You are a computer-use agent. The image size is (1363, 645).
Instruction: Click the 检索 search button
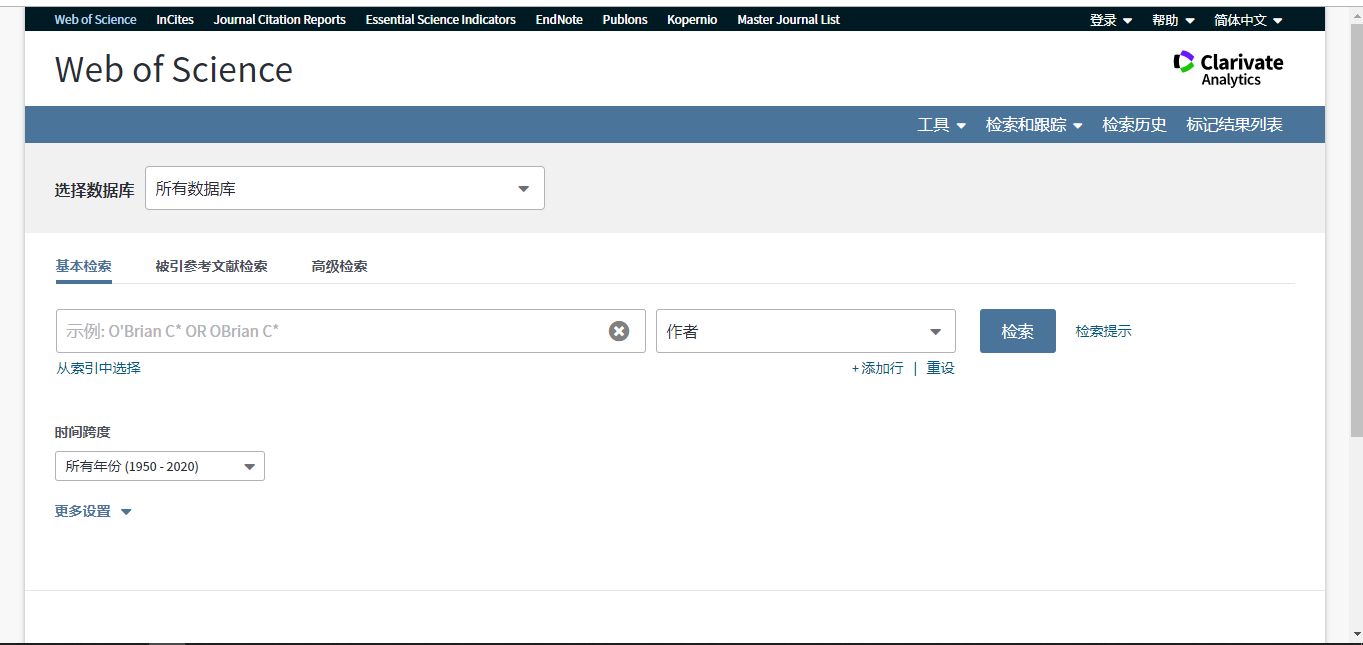(1017, 331)
